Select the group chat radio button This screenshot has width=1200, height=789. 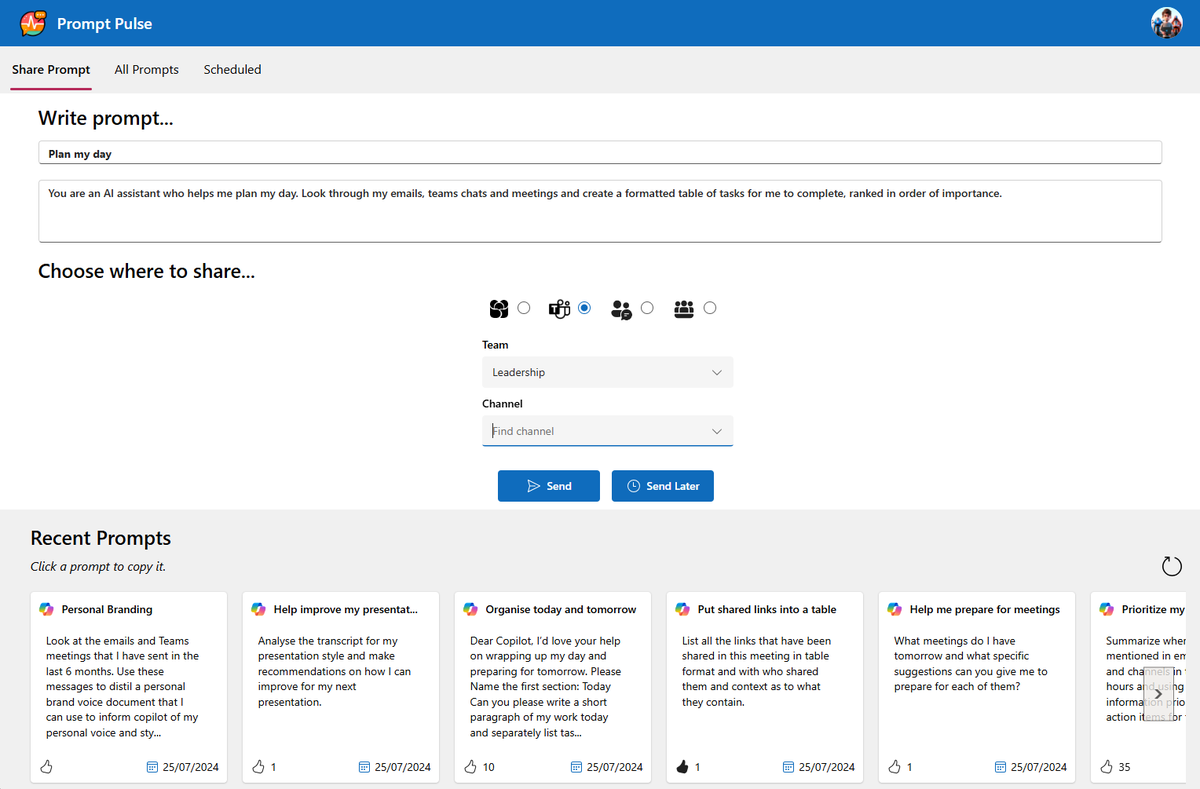point(647,308)
